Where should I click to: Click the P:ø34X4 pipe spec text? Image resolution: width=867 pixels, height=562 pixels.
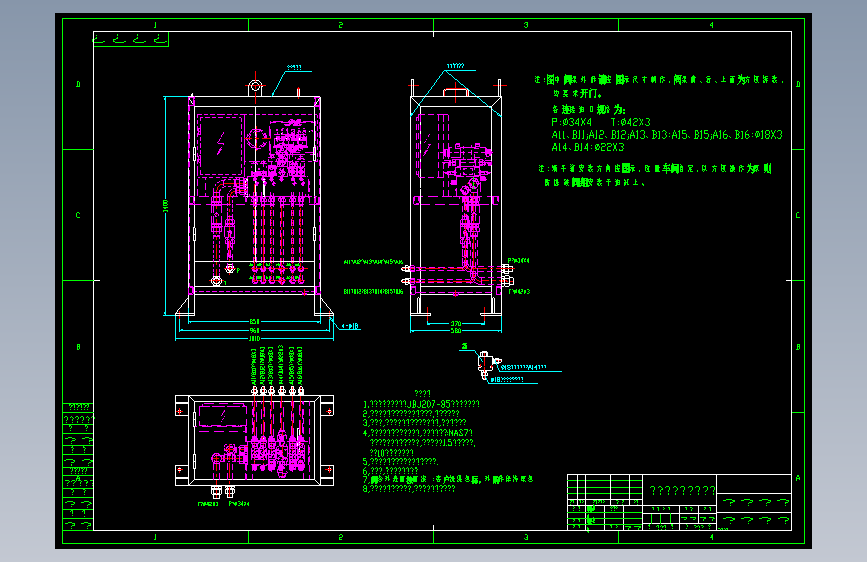coord(572,122)
